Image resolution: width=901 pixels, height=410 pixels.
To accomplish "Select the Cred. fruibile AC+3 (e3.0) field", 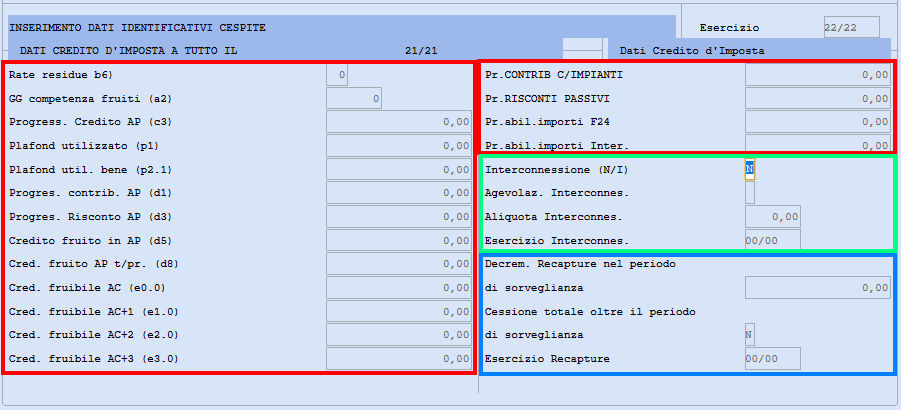I will point(399,359).
